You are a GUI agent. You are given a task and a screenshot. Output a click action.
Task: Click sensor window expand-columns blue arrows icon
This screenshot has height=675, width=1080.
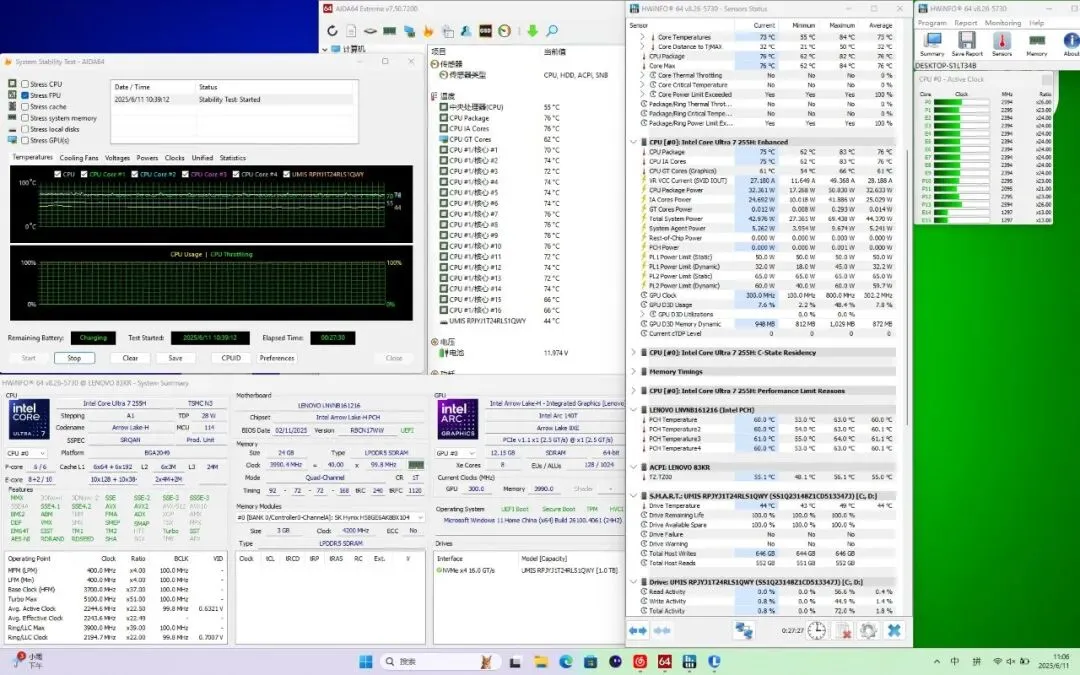pyautogui.click(x=638, y=630)
